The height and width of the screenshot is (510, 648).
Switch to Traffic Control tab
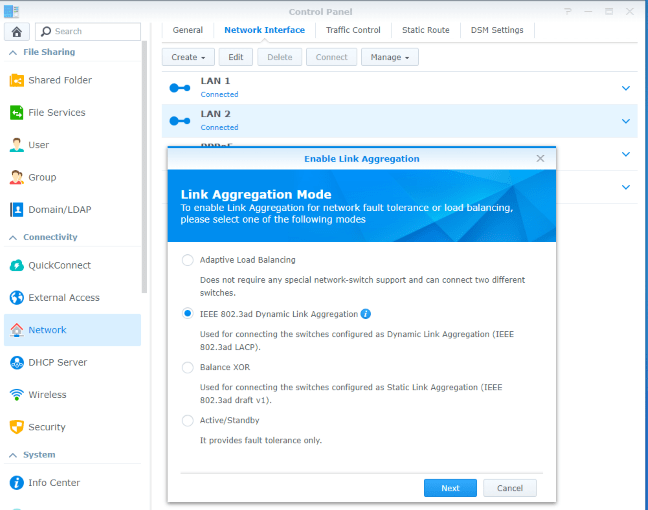(x=353, y=30)
